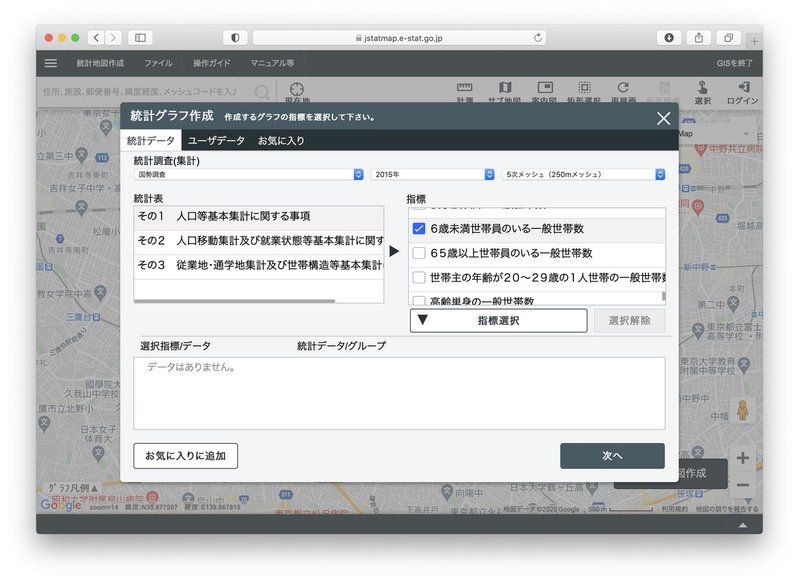Screen dimensions: 800x583
Task: Close the 統計グラフ作成 dialog with X
Action: point(663,118)
